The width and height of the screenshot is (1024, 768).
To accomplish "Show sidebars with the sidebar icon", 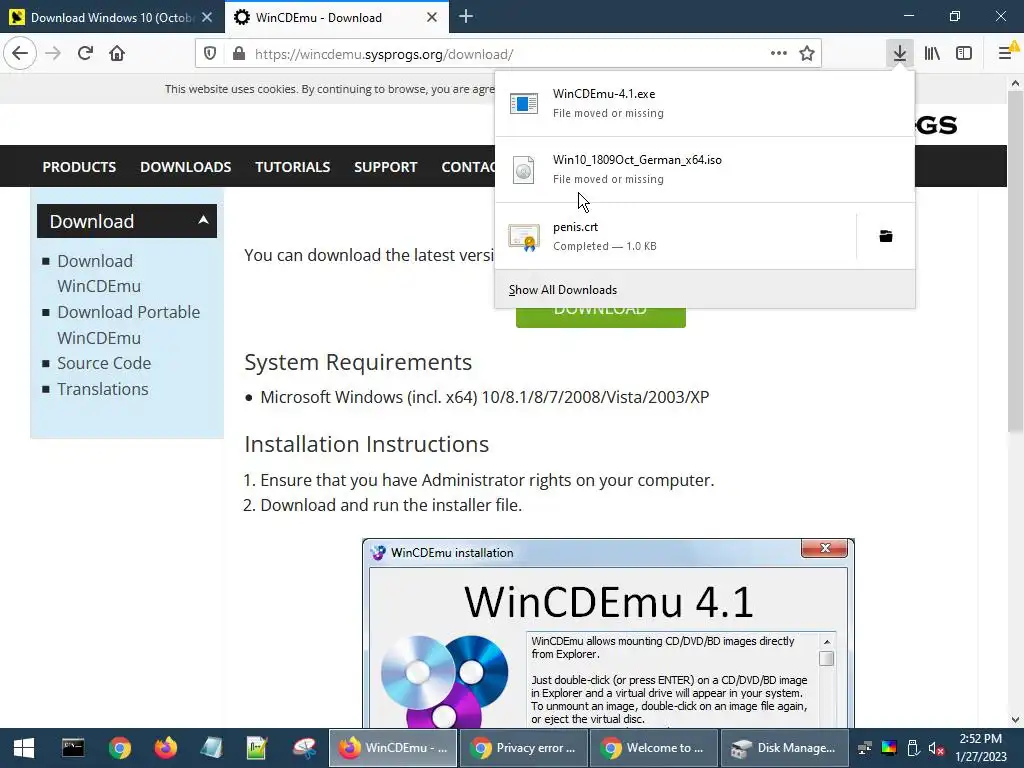I will coord(964,53).
